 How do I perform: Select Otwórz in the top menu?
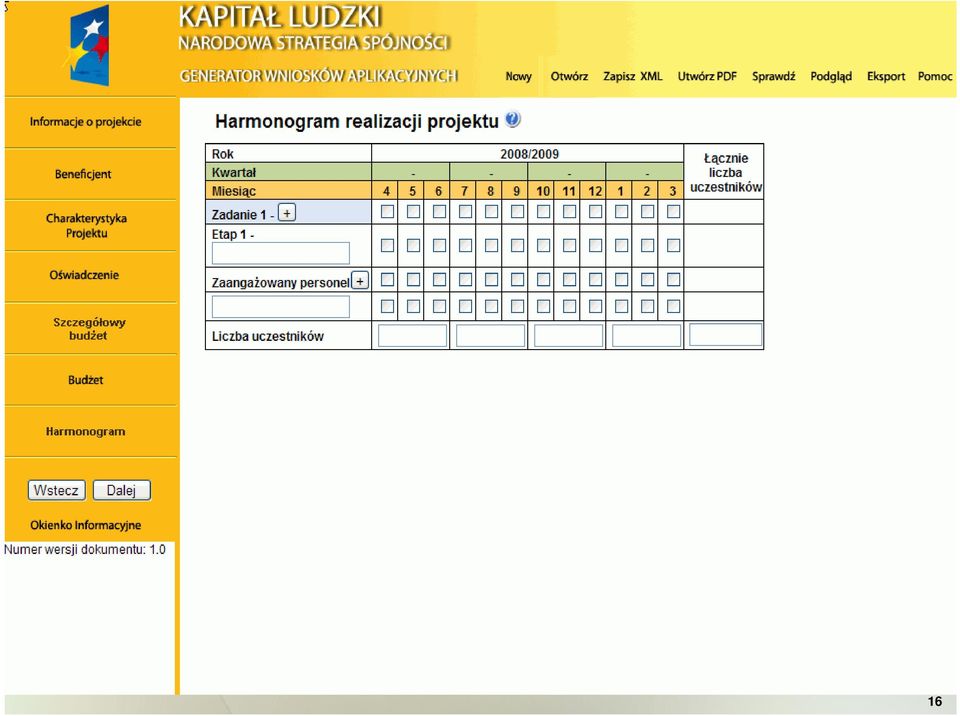pyautogui.click(x=569, y=77)
